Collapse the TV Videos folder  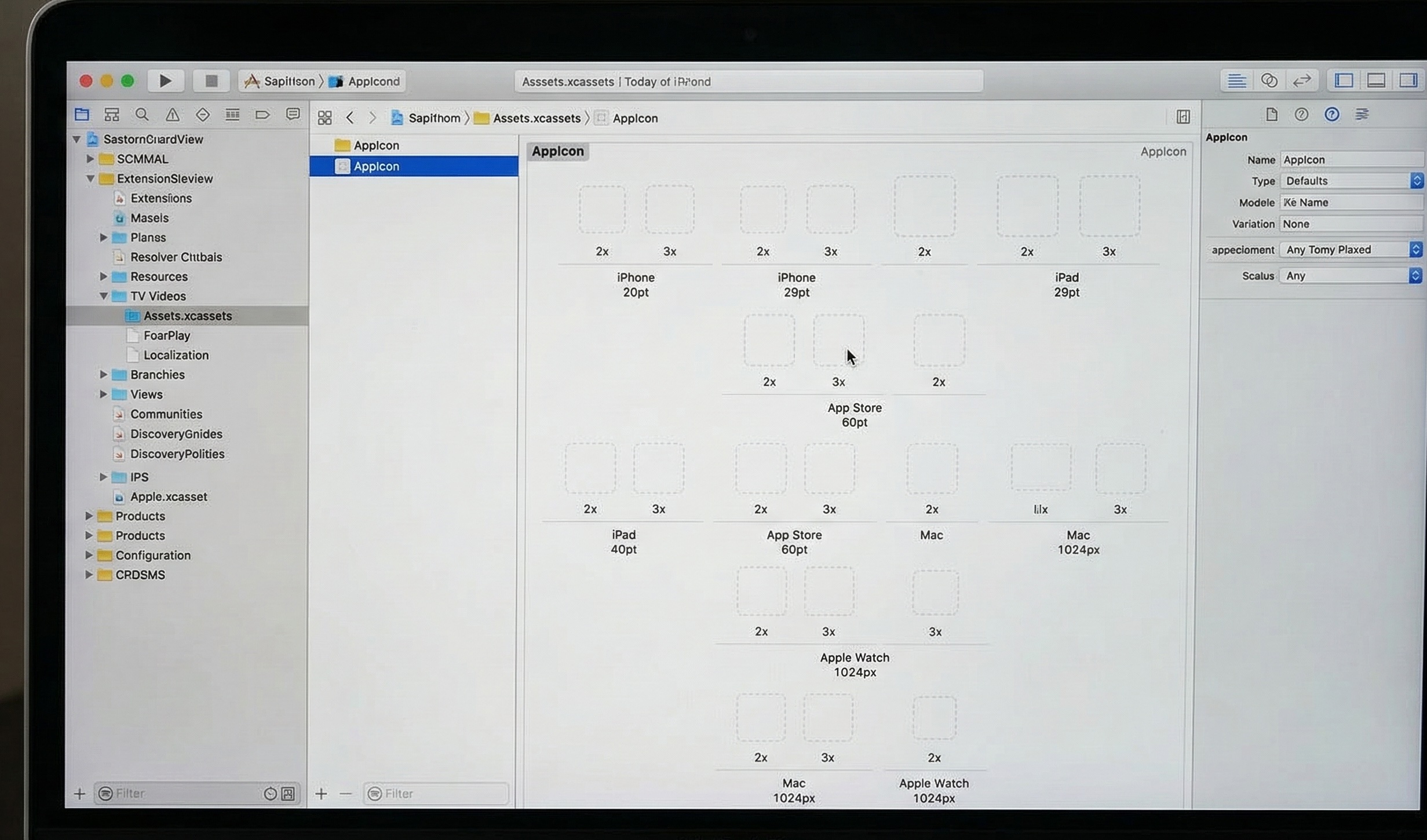click(104, 296)
